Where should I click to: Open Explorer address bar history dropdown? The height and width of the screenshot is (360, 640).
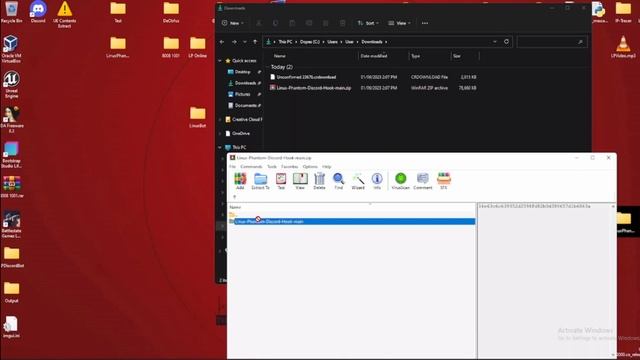click(495, 42)
